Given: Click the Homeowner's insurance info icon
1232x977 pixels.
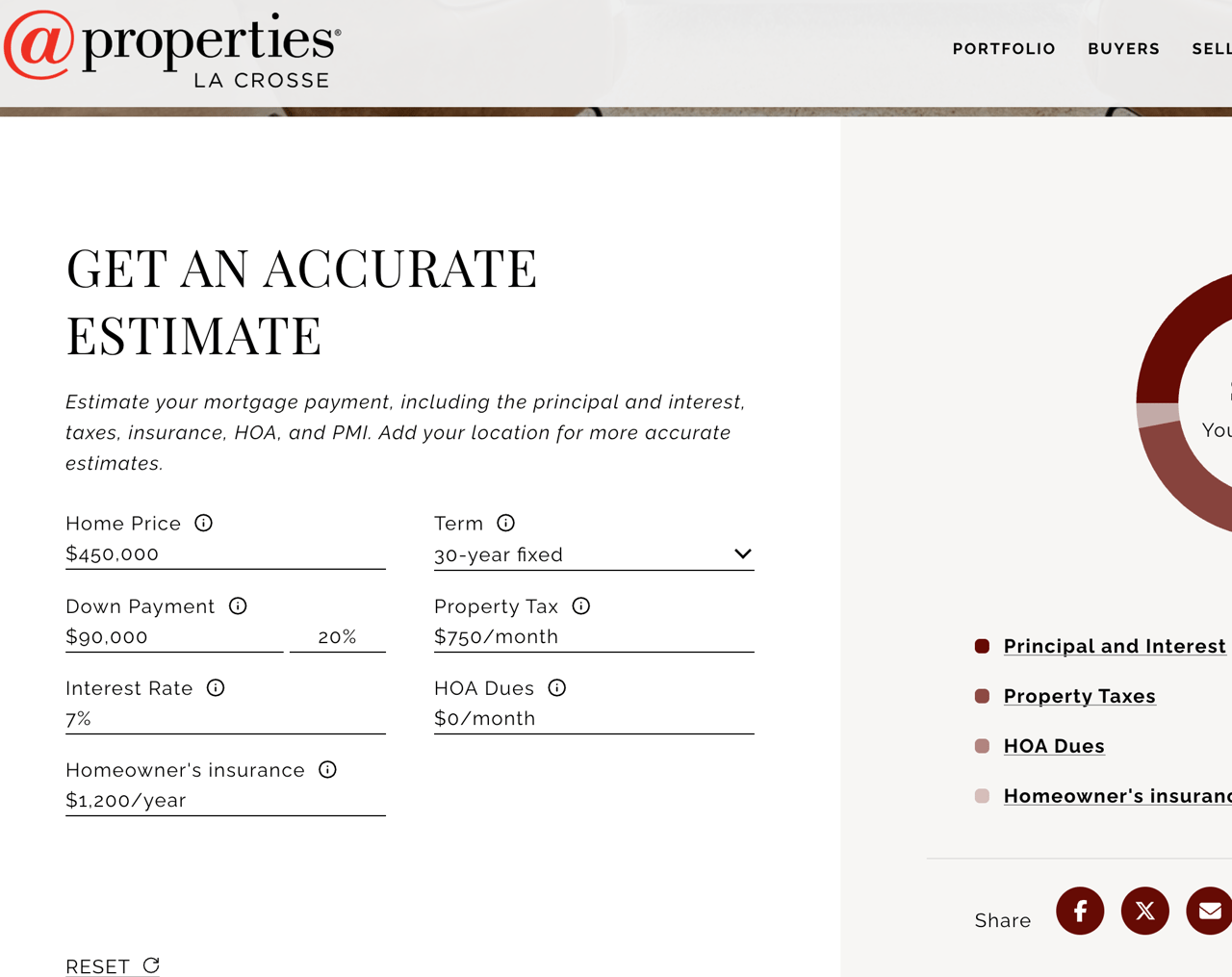Looking at the screenshot, I should point(327,769).
